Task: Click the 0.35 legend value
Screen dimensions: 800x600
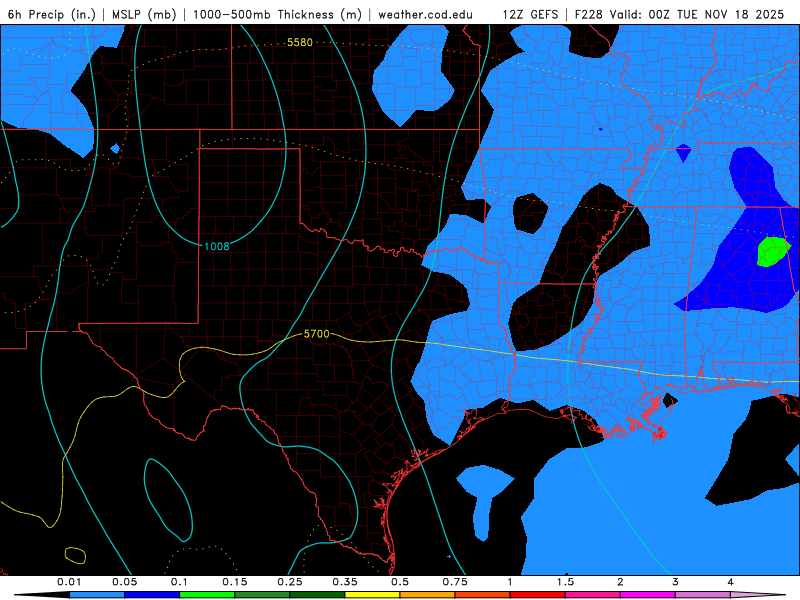Action: (345, 582)
